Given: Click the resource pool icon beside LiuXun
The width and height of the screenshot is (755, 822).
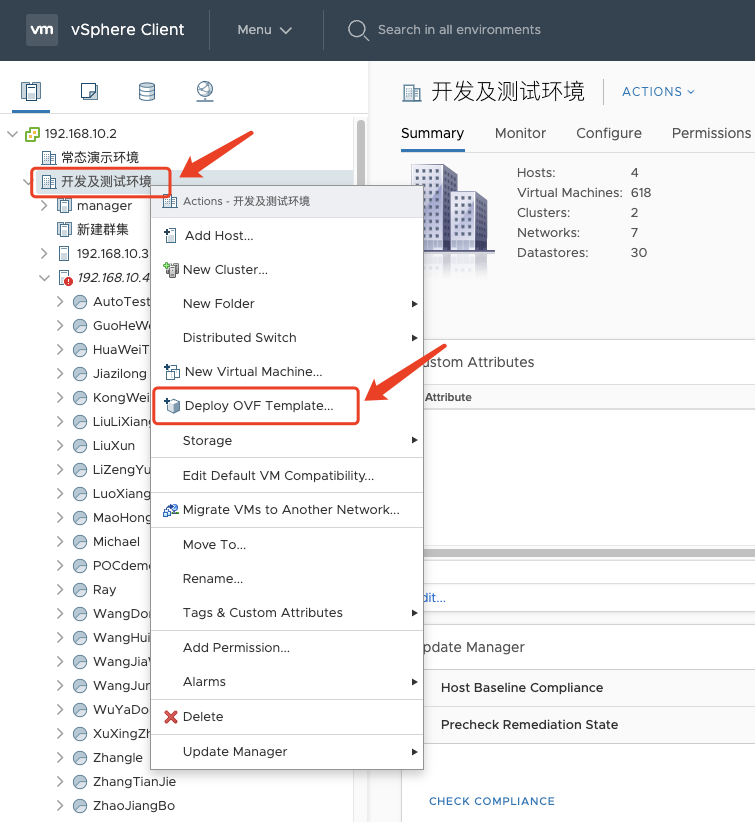Looking at the screenshot, I should [80, 446].
